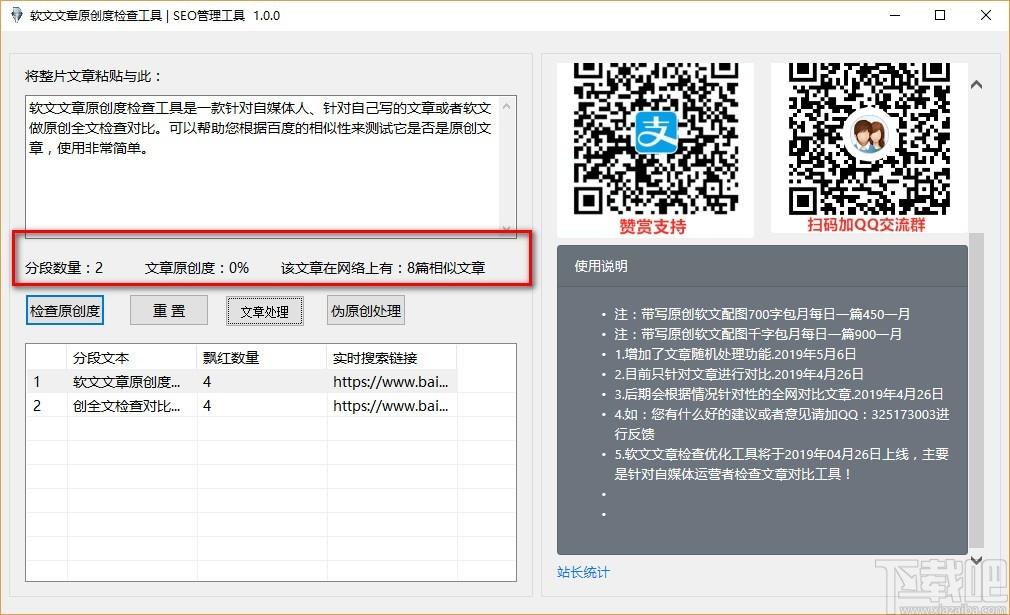
Task: Click the 飘红数量 value in row 1
Action: pos(207,381)
